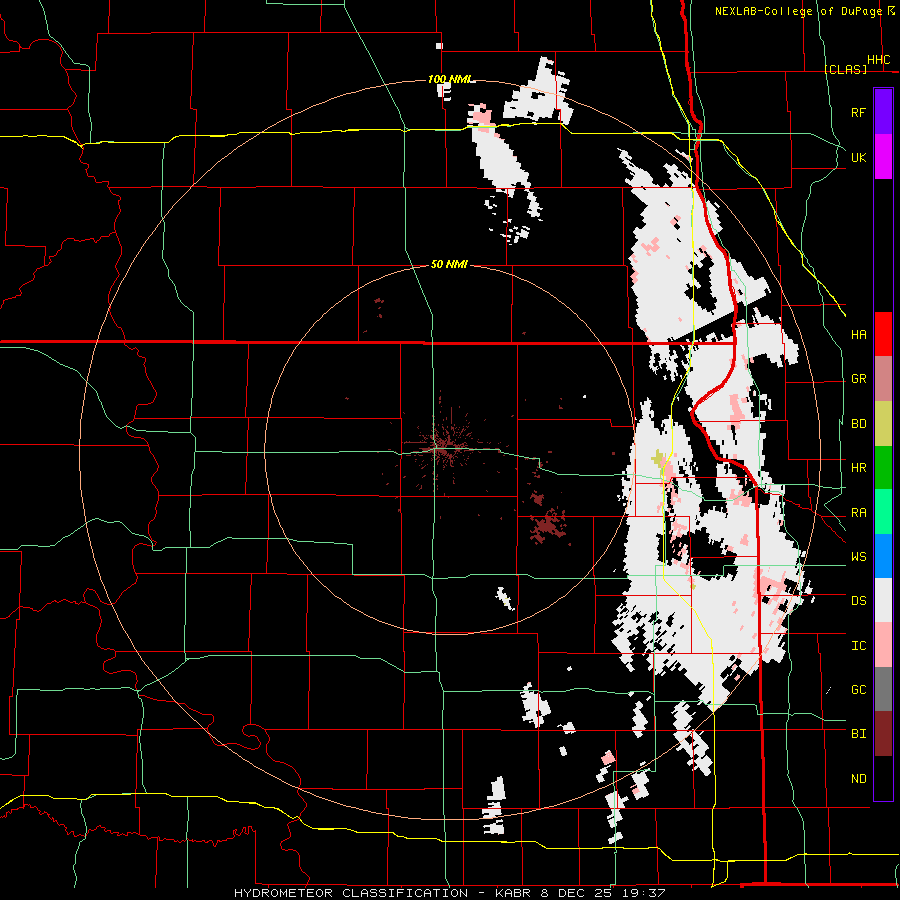Click the 'NEXLAB-College of DuPage' credit text
This screenshot has height=900, width=900.
point(798,11)
